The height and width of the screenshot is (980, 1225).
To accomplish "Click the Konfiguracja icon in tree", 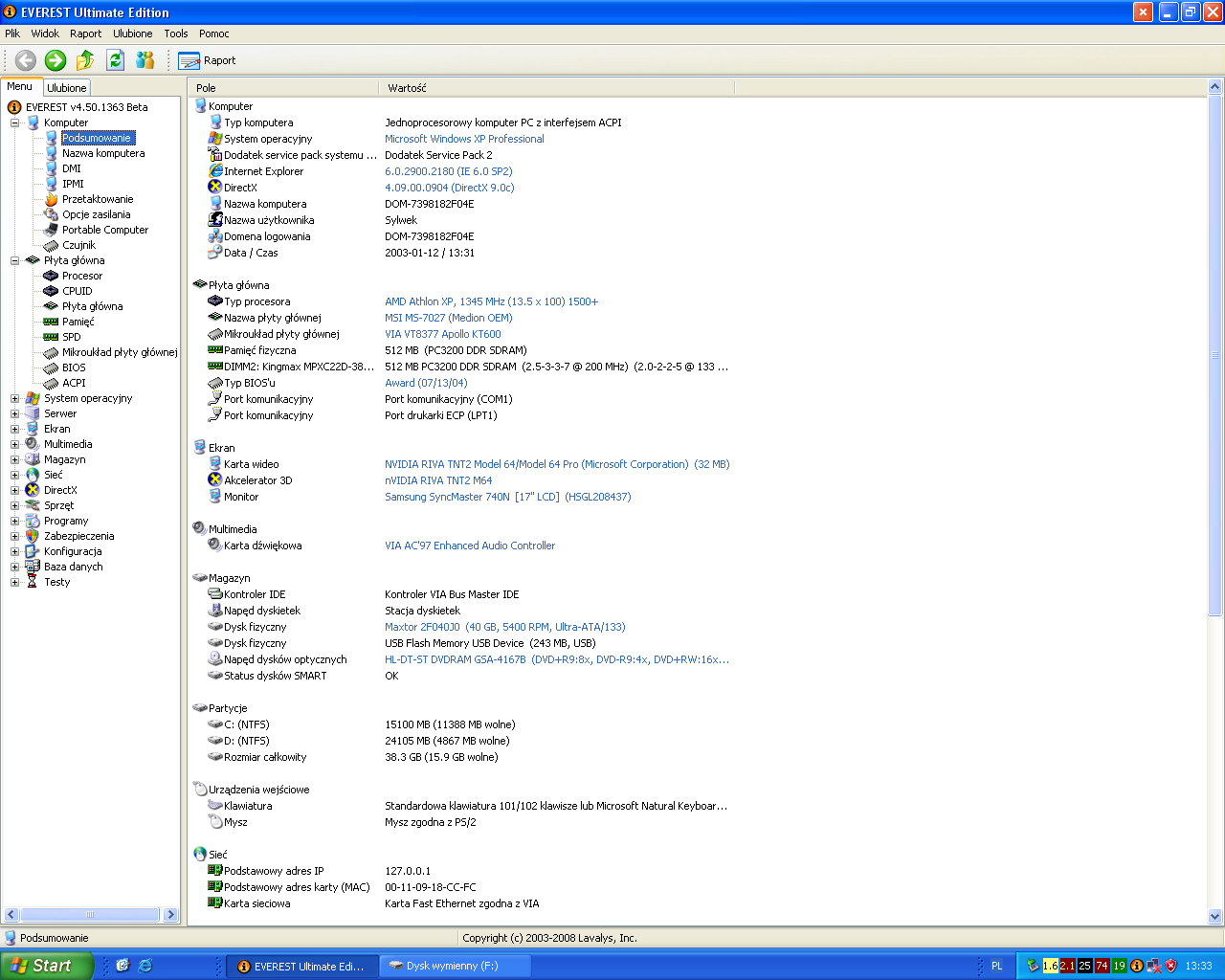I will pos(33,551).
